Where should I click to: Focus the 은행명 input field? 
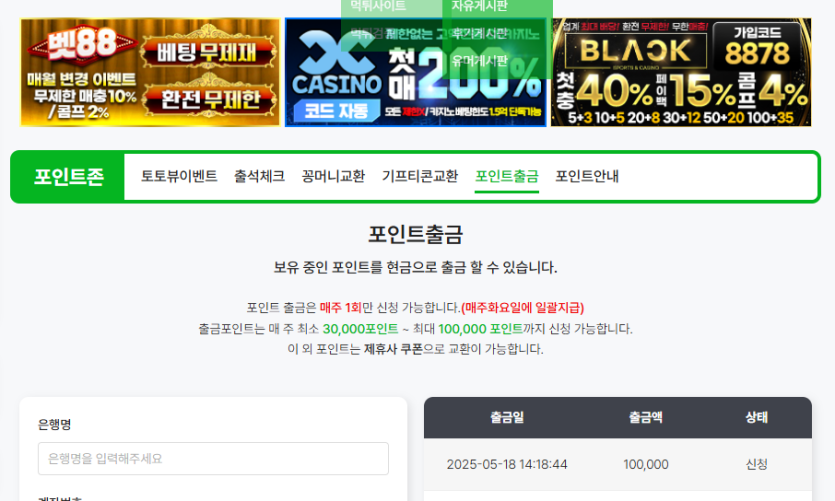(x=214, y=458)
